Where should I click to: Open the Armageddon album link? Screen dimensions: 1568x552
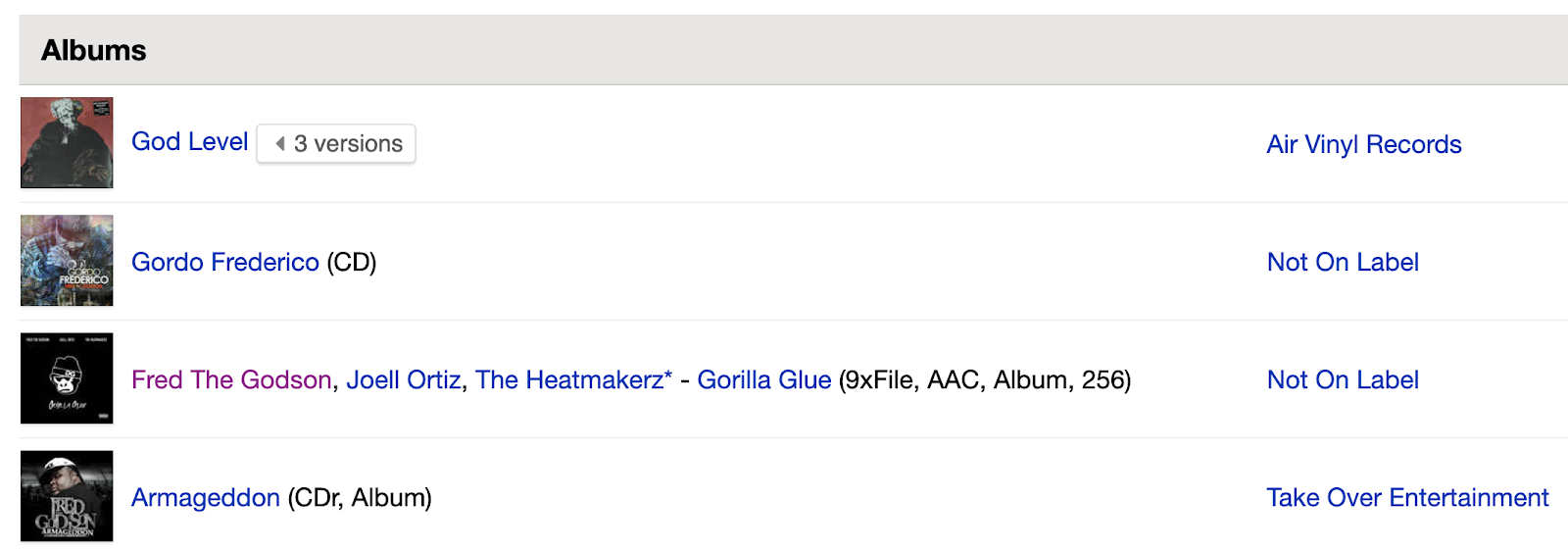point(205,497)
